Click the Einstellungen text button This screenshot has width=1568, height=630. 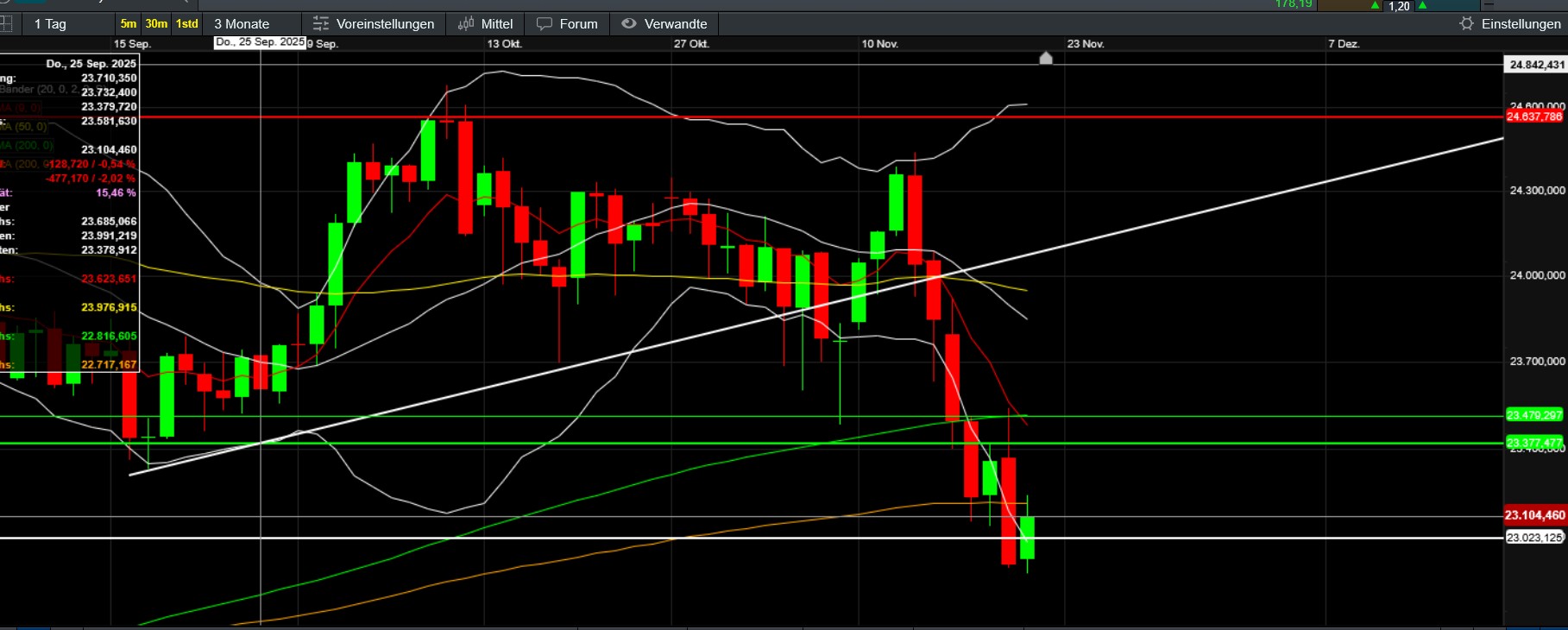click(x=1521, y=24)
